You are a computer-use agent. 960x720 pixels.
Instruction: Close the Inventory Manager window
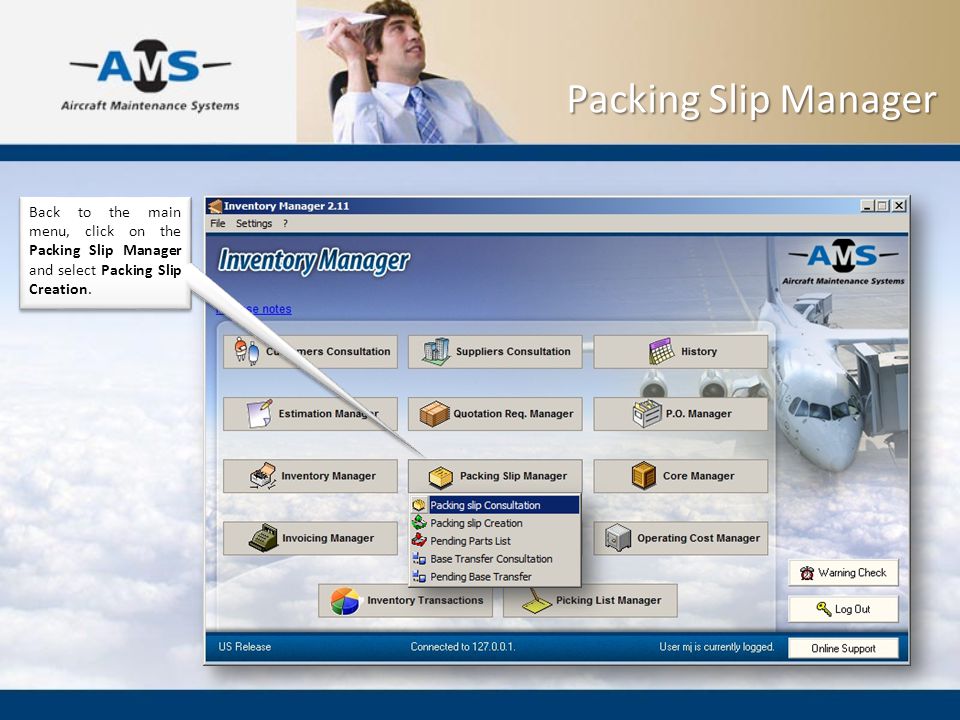(x=898, y=206)
